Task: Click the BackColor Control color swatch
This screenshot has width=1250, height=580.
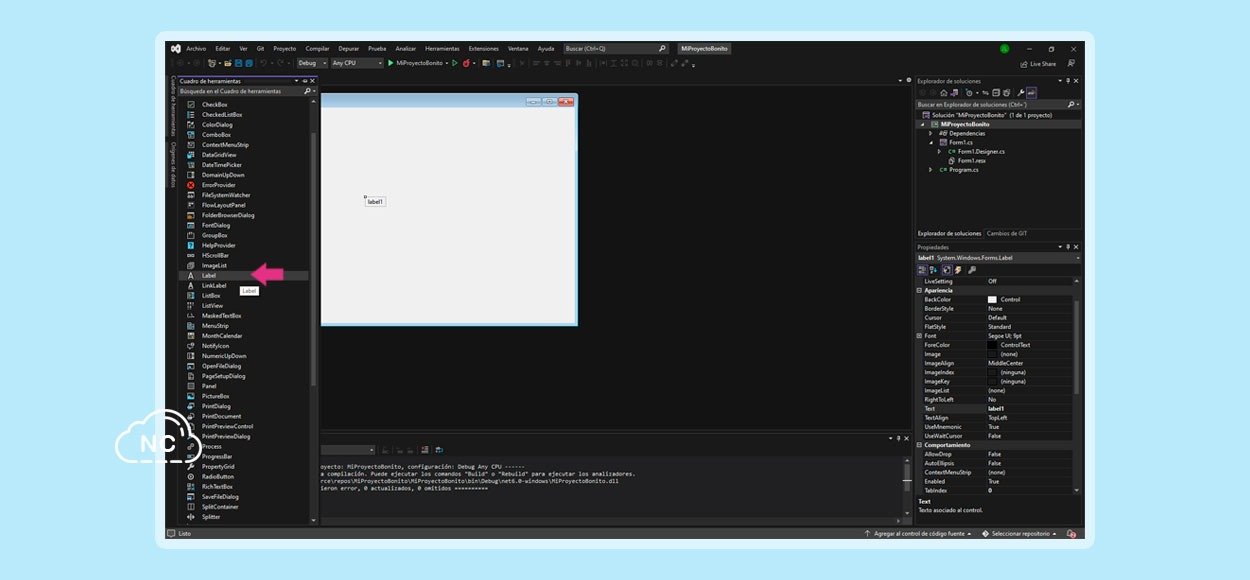Action: pyautogui.click(x=992, y=299)
